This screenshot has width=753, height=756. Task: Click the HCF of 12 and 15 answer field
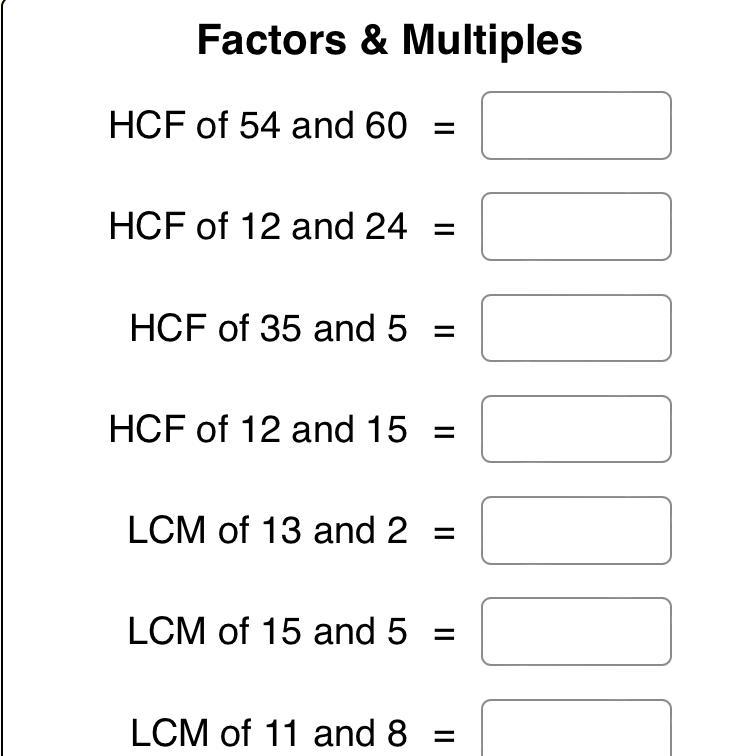pyautogui.click(x=576, y=429)
